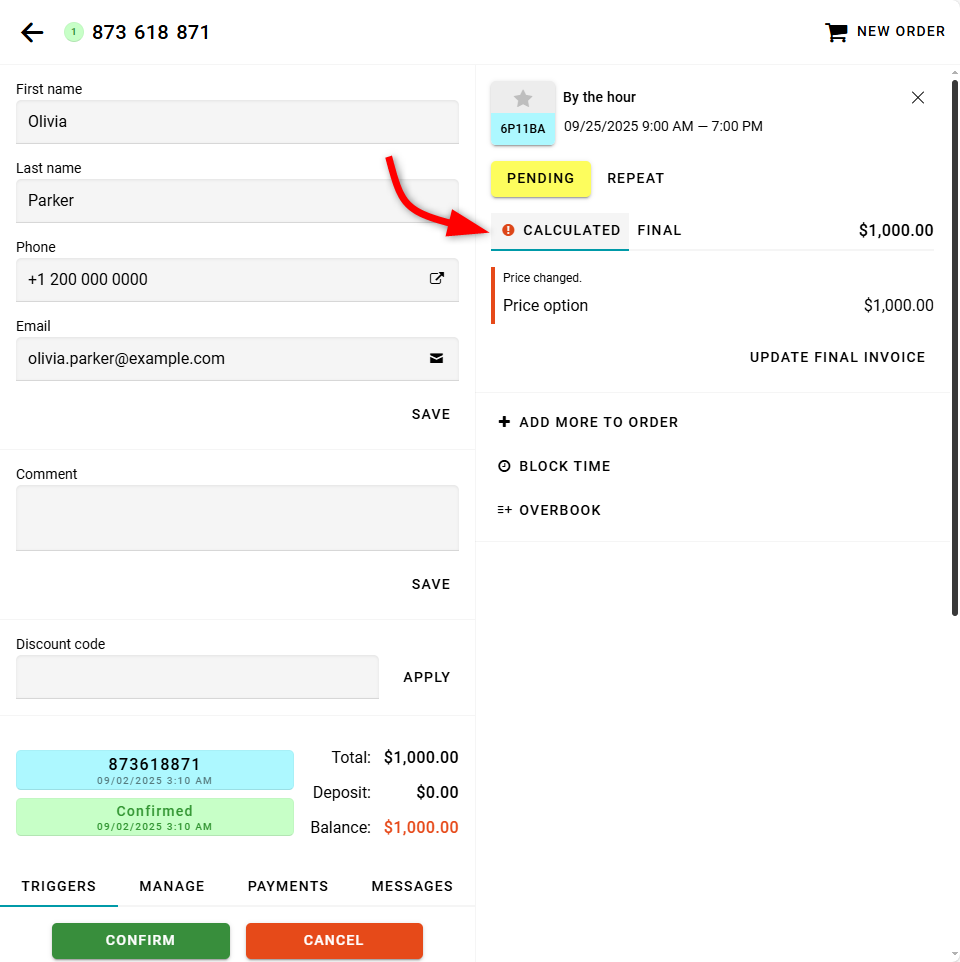Click into the Discount code field
This screenshot has height=962, width=960.
tap(197, 677)
